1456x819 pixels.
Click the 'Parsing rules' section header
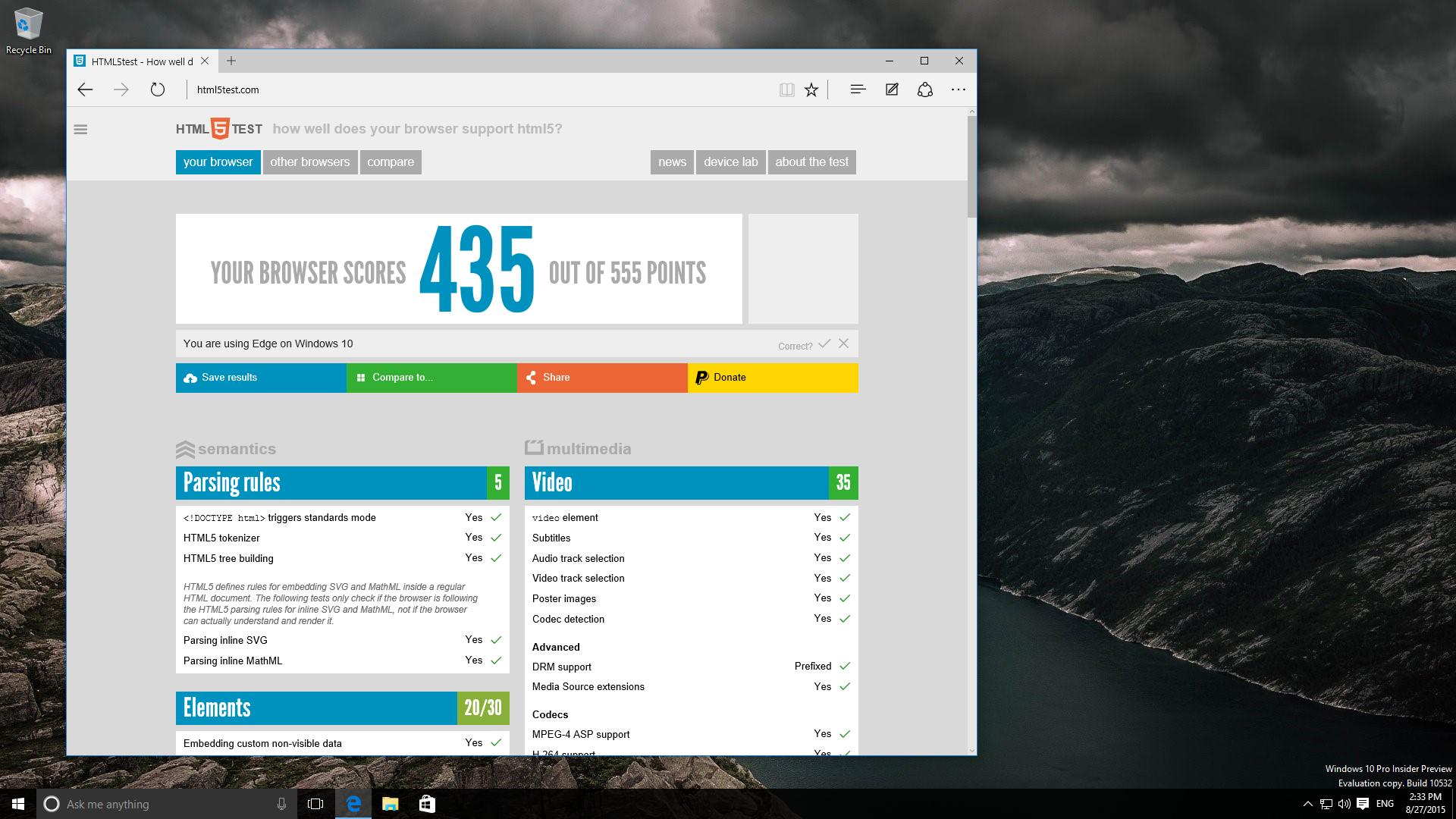click(343, 483)
